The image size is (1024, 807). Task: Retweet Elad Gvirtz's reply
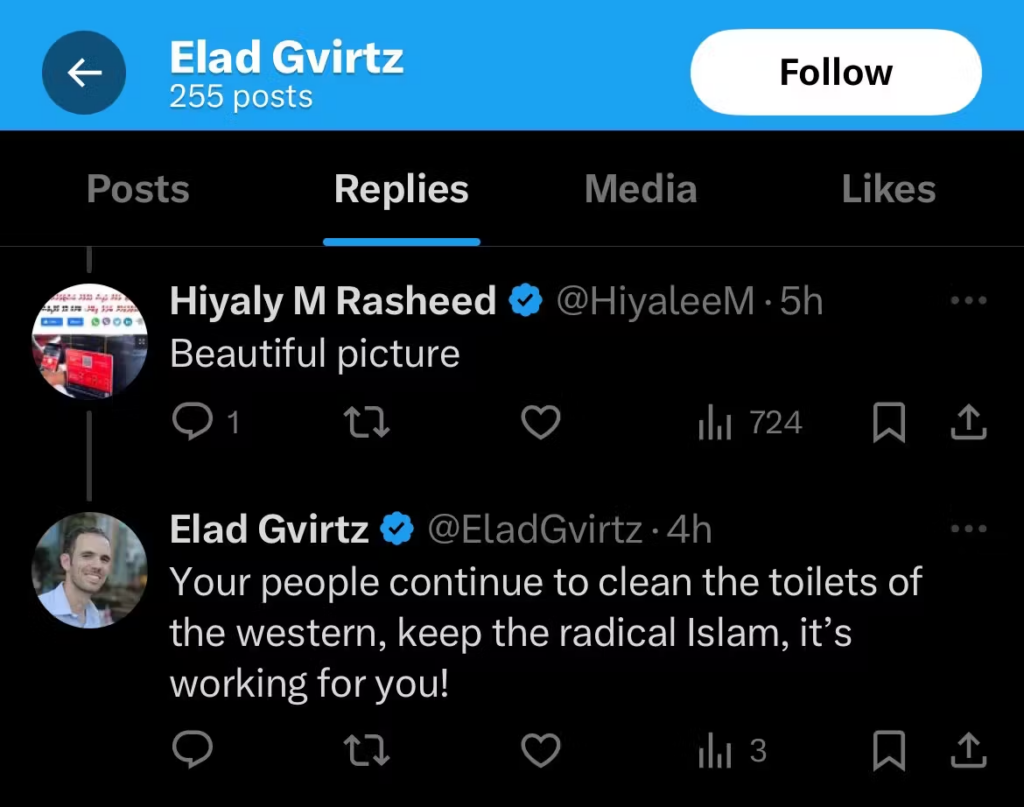pos(366,750)
